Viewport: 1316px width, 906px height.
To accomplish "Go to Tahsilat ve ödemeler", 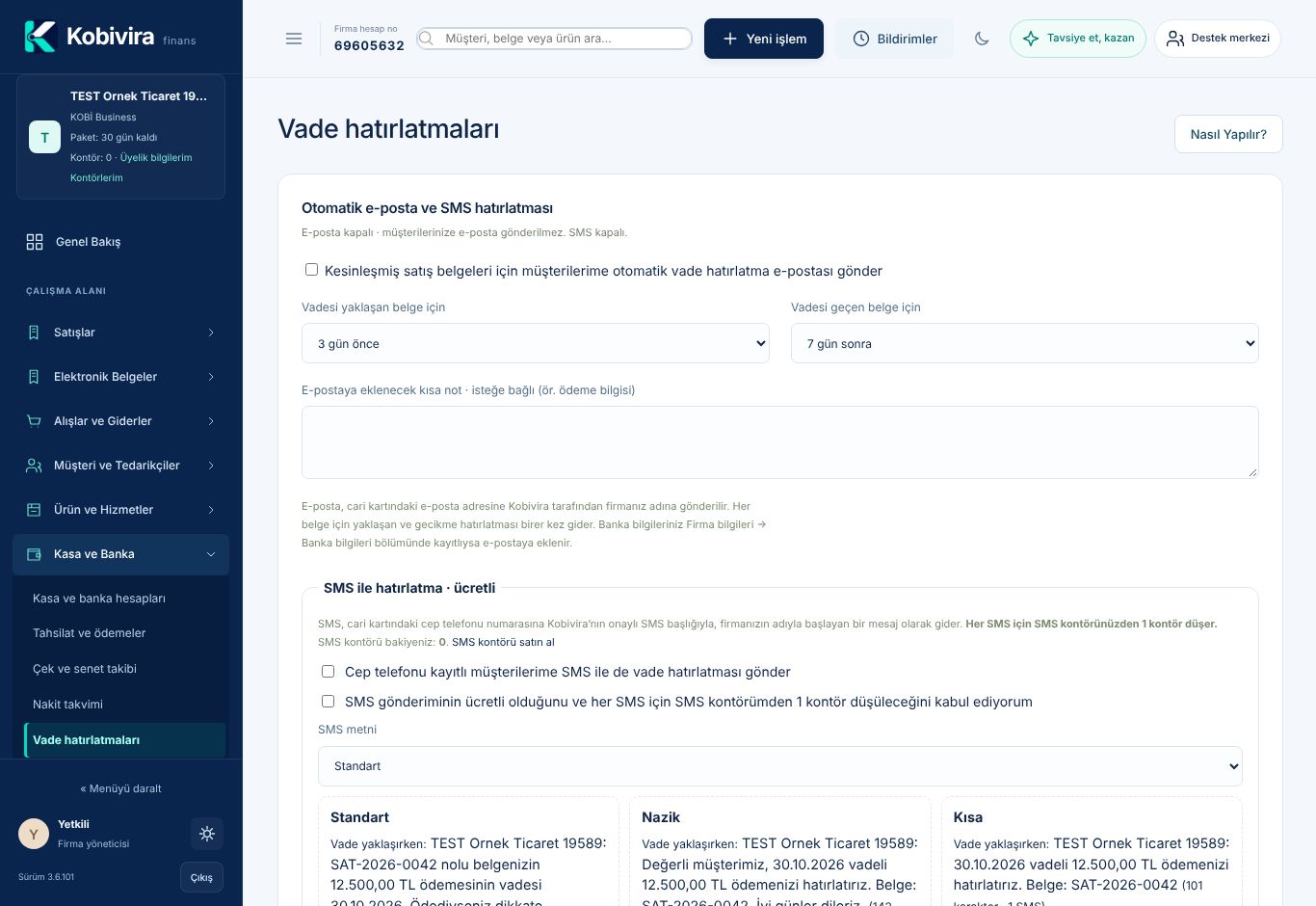I will [90, 633].
